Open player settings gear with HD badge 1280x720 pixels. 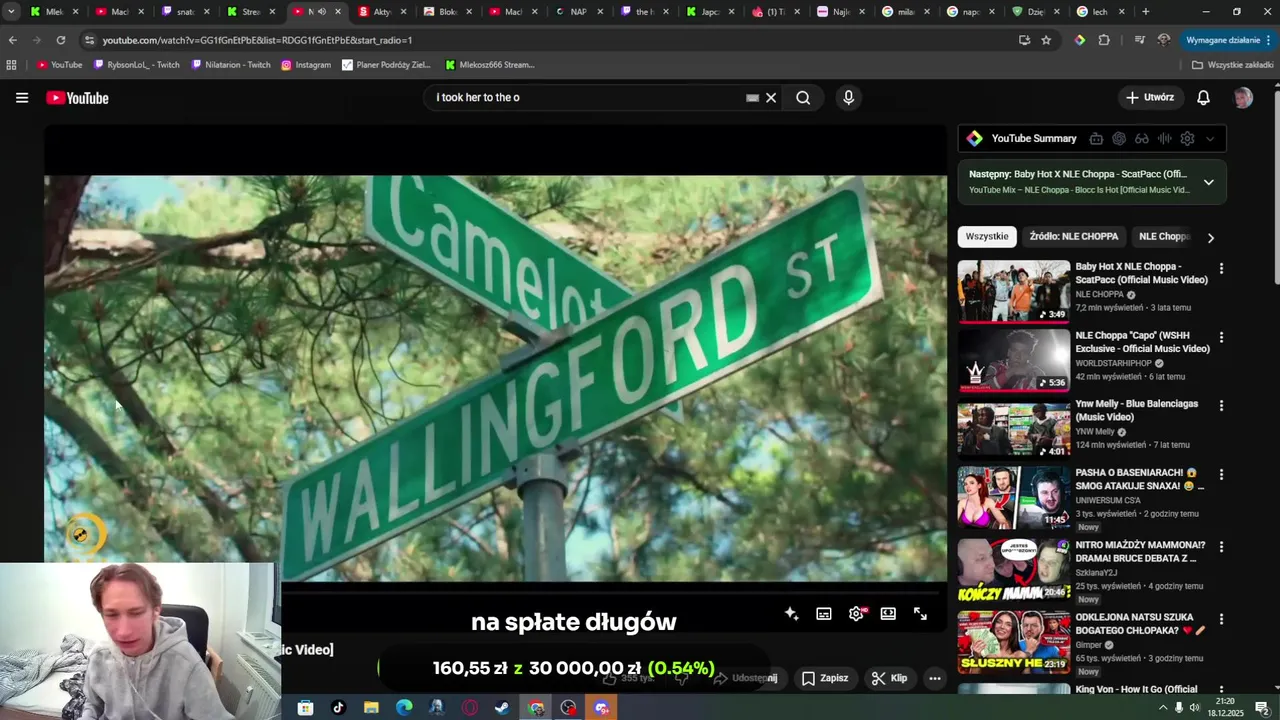[x=857, y=614]
